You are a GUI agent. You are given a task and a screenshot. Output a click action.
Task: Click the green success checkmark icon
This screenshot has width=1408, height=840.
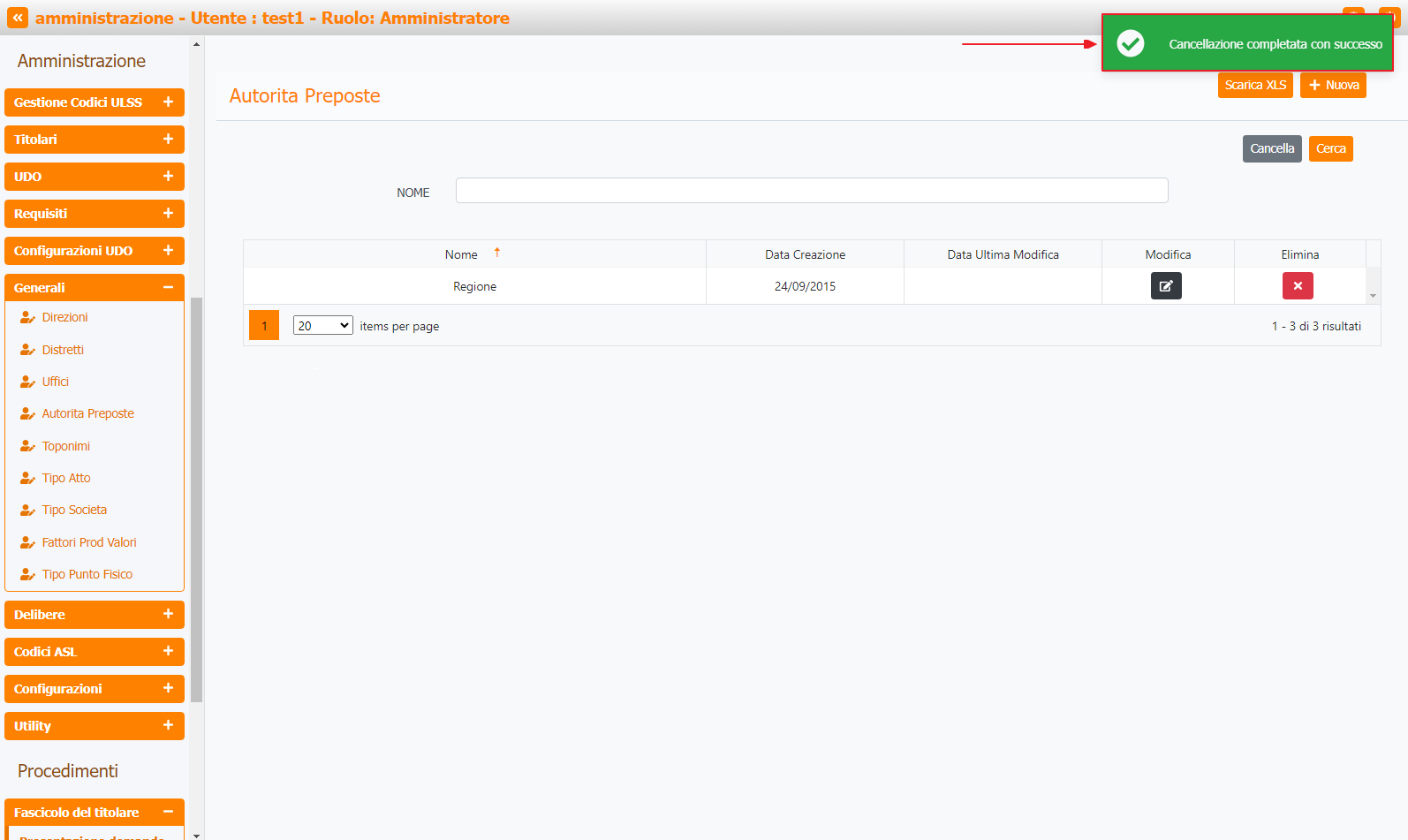click(x=1130, y=43)
